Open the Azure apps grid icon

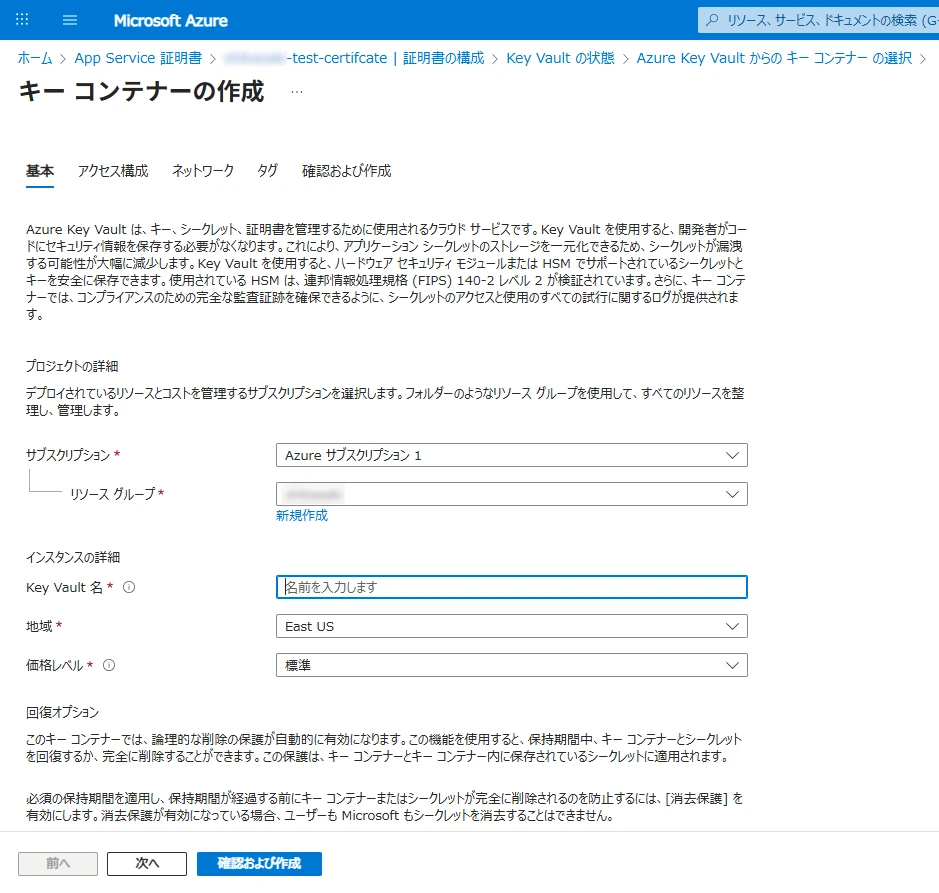click(x=22, y=20)
